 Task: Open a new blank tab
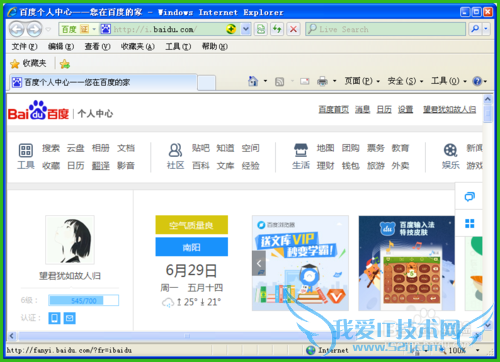pyautogui.click(x=206, y=83)
